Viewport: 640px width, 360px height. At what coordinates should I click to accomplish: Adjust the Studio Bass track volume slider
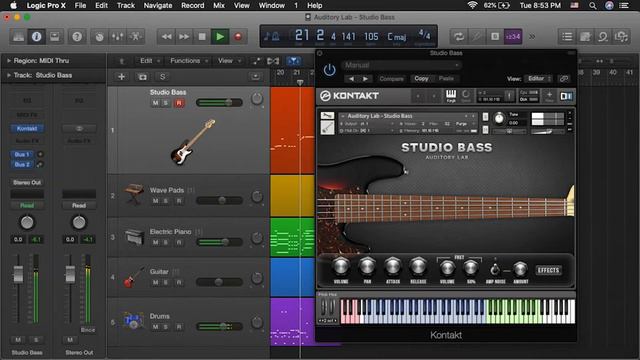220,102
